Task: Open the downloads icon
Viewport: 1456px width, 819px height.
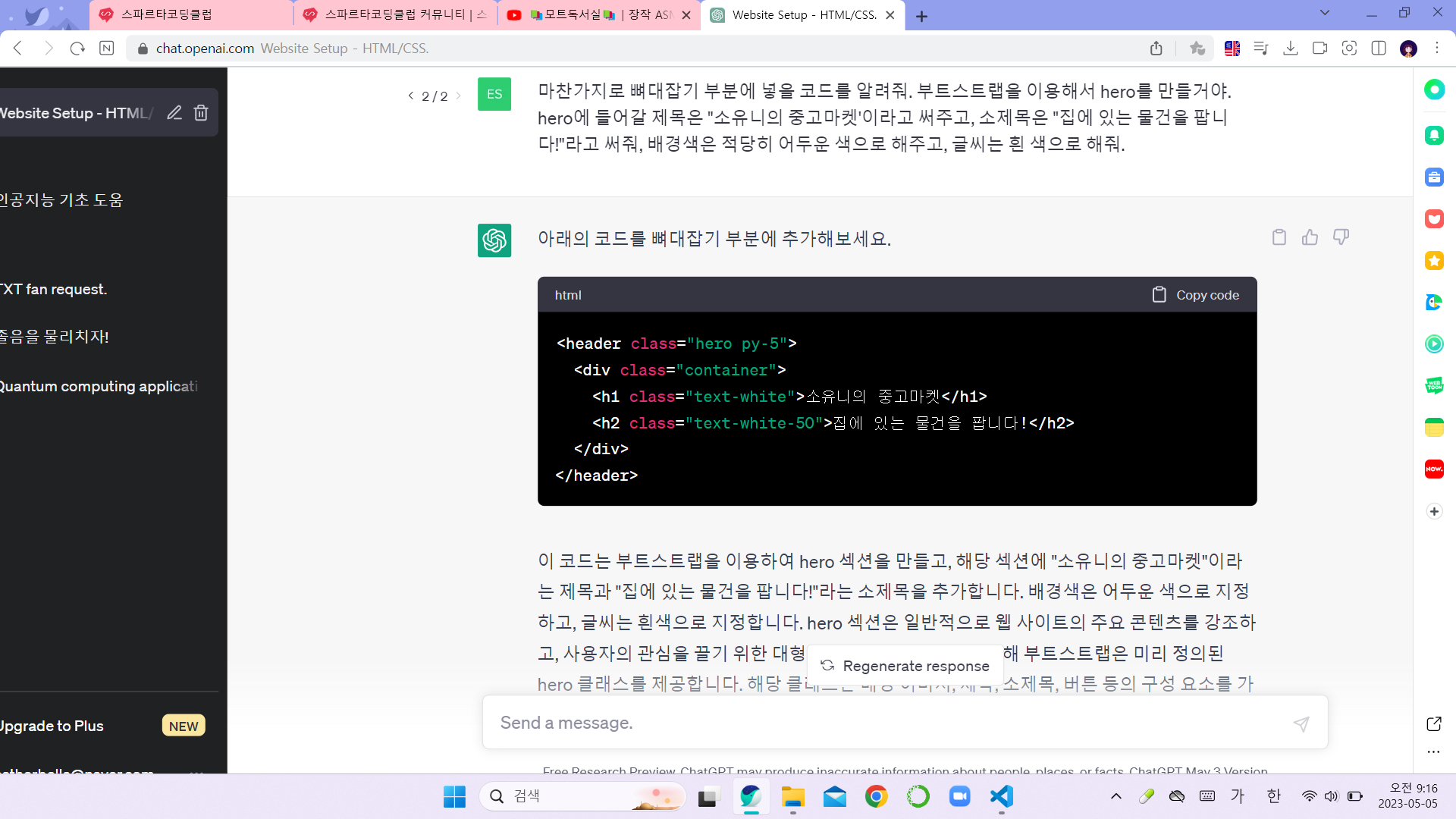Action: [x=1291, y=49]
